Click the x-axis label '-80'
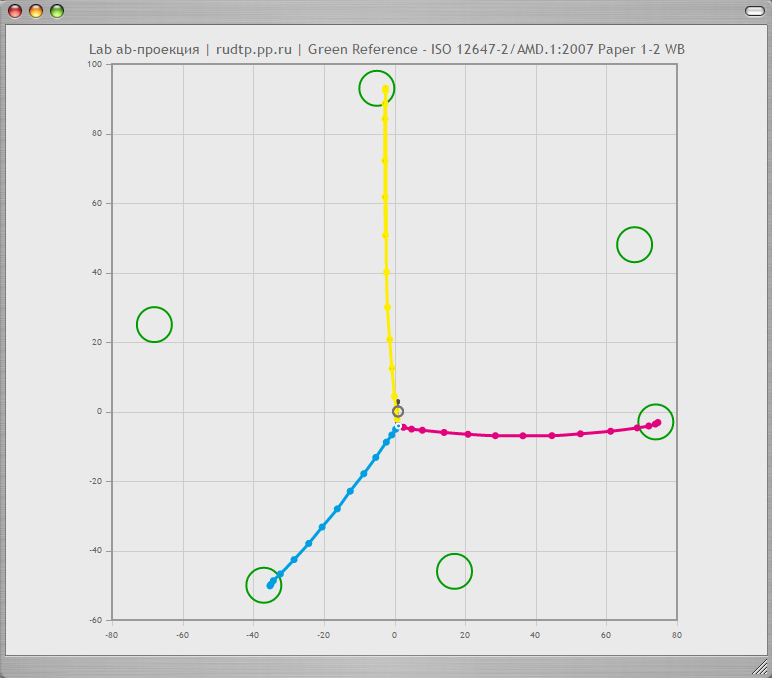The width and height of the screenshot is (772, 678). pyautogui.click(x=112, y=635)
